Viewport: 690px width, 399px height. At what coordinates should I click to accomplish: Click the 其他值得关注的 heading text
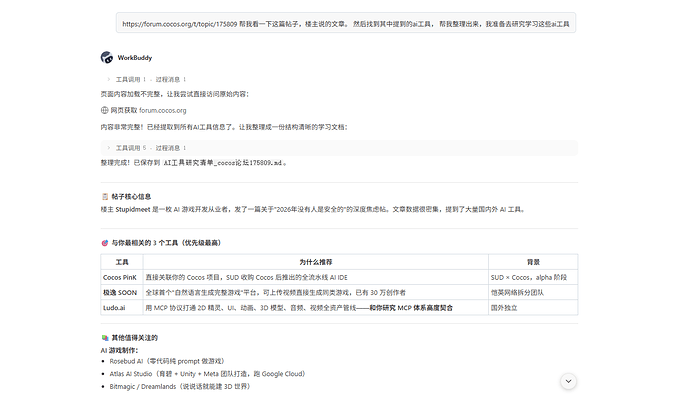pos(134,338)
